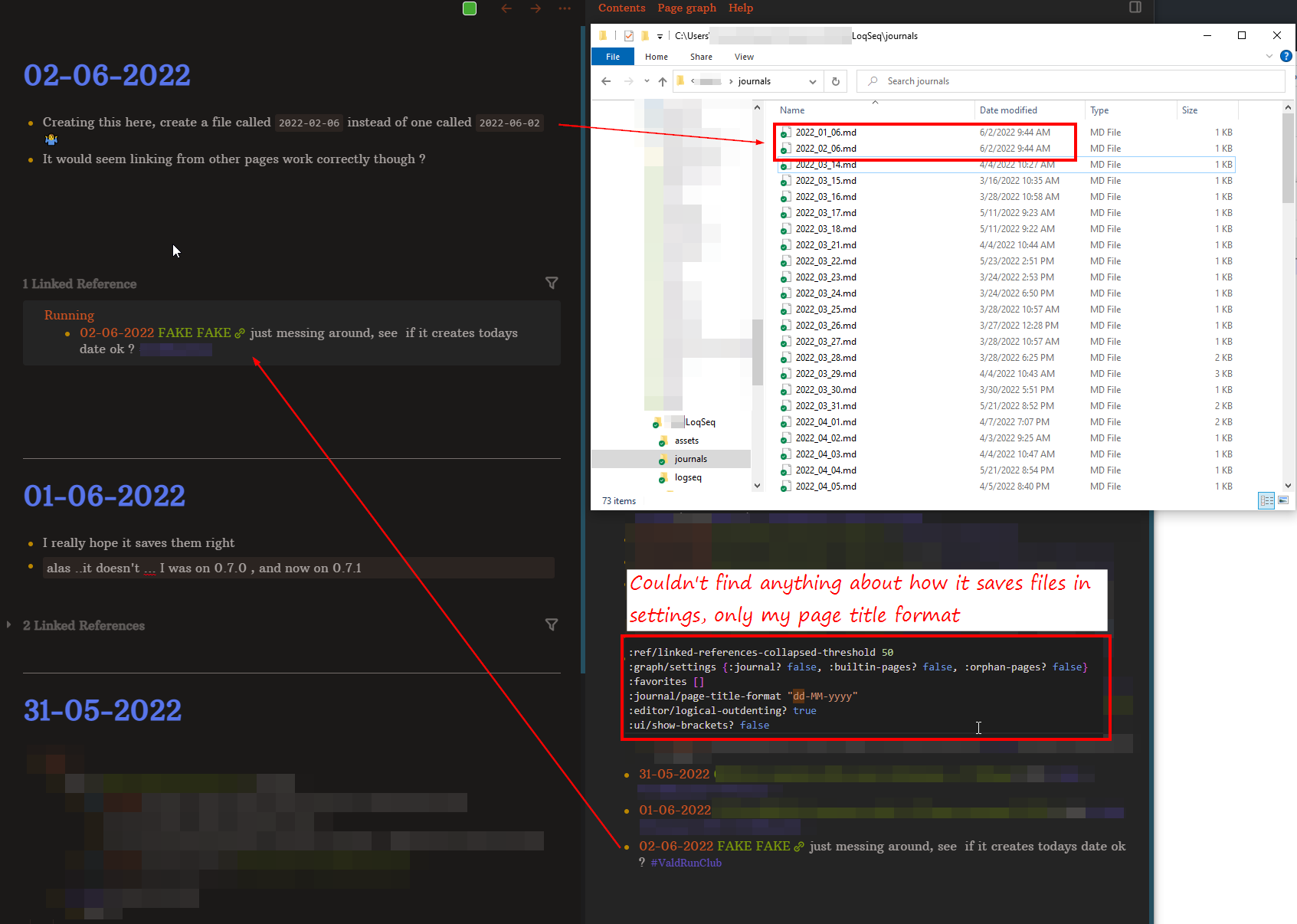Click the up-one-level arrow in Explorer
This screenshot has height=924, width=1297.
pos(662,81)
